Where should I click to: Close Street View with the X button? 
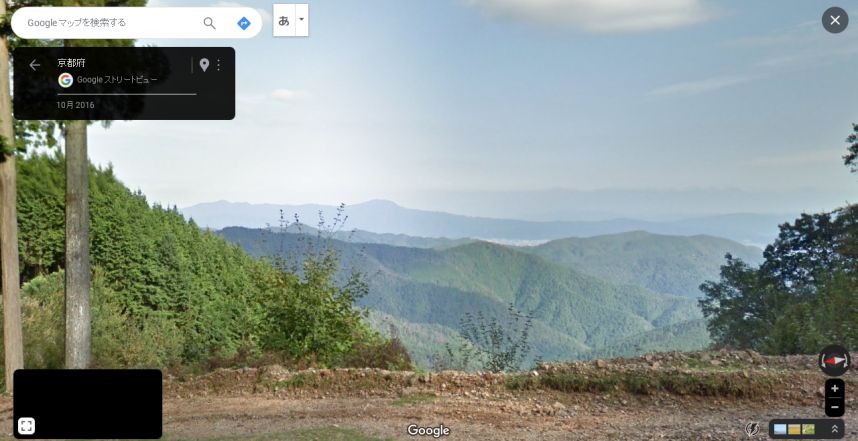pos(834,20)
